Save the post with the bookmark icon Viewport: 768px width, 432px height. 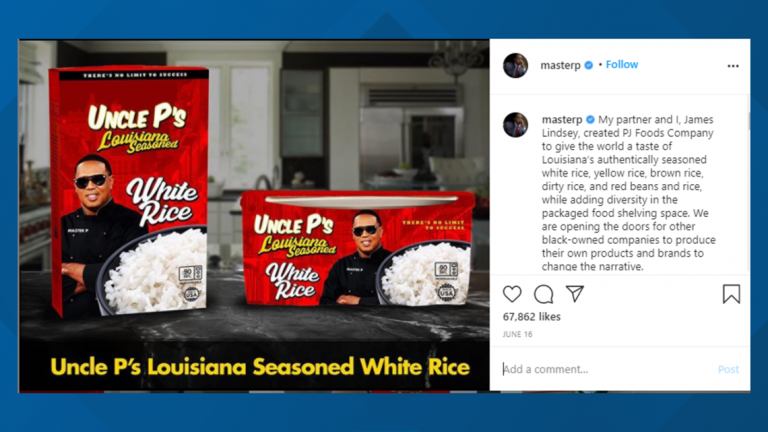coord(731,294)
